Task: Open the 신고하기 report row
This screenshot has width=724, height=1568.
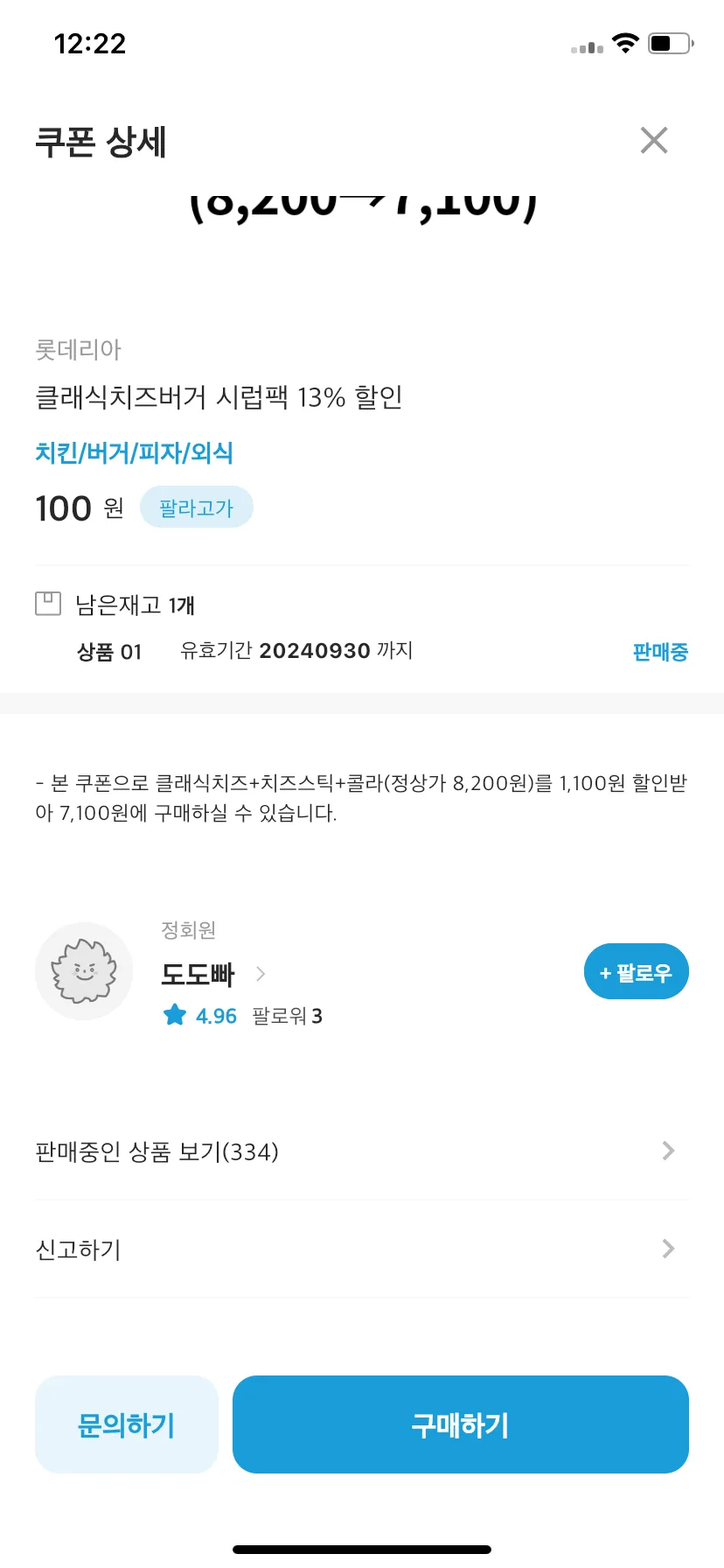Action: tap(362, 1249)
